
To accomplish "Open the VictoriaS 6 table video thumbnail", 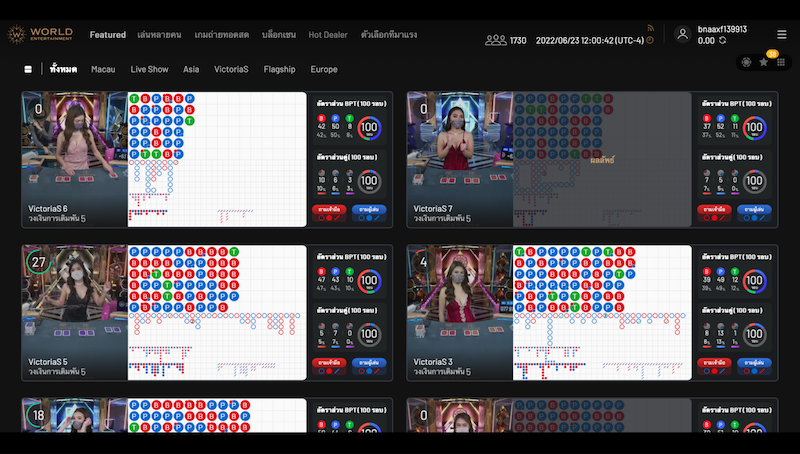I will tap(74, 159).
